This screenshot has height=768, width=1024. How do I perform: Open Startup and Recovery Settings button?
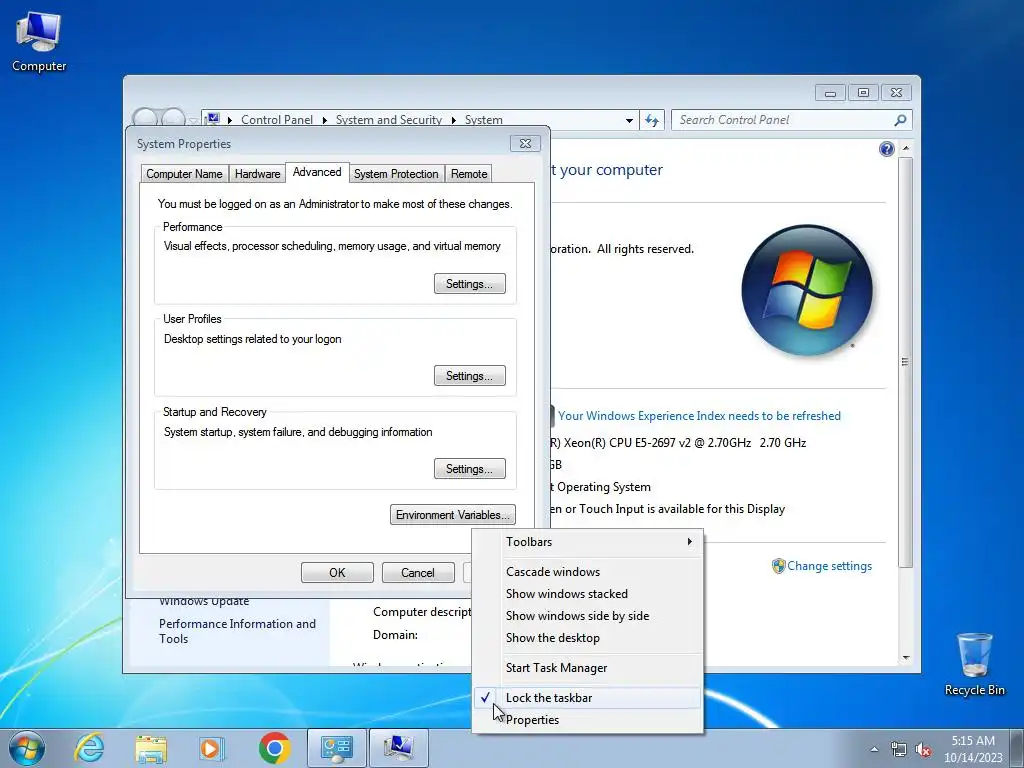[x=470, y=468]
